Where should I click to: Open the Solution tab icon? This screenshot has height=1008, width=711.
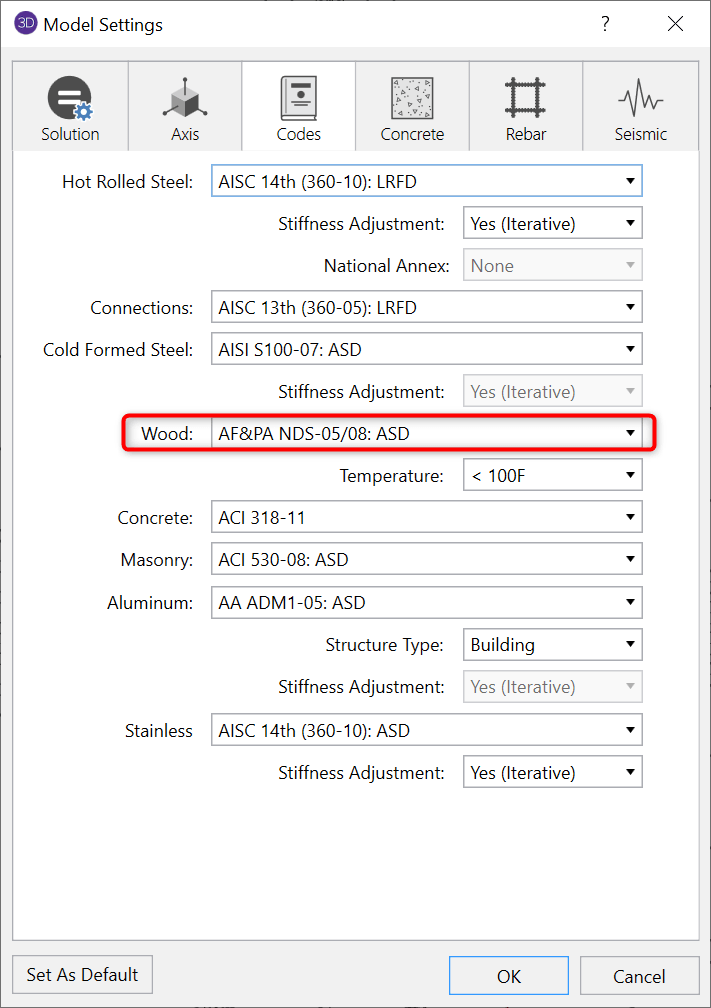point(70,100)
